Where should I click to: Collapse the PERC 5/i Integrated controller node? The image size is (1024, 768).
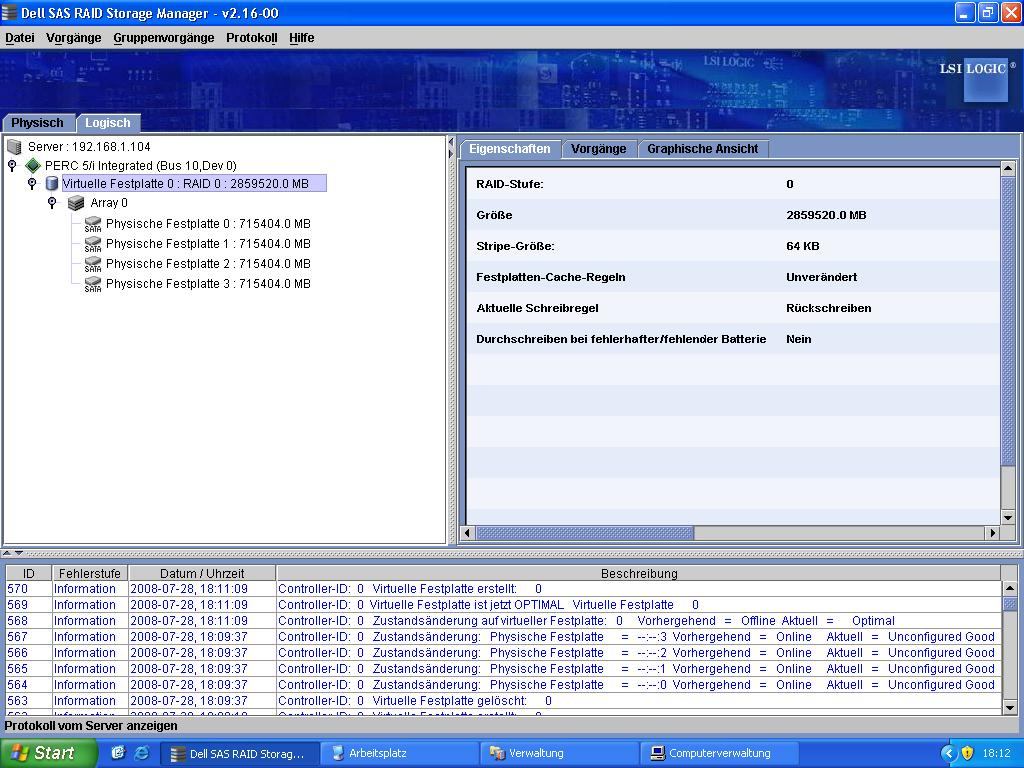[x=12, y=165]
